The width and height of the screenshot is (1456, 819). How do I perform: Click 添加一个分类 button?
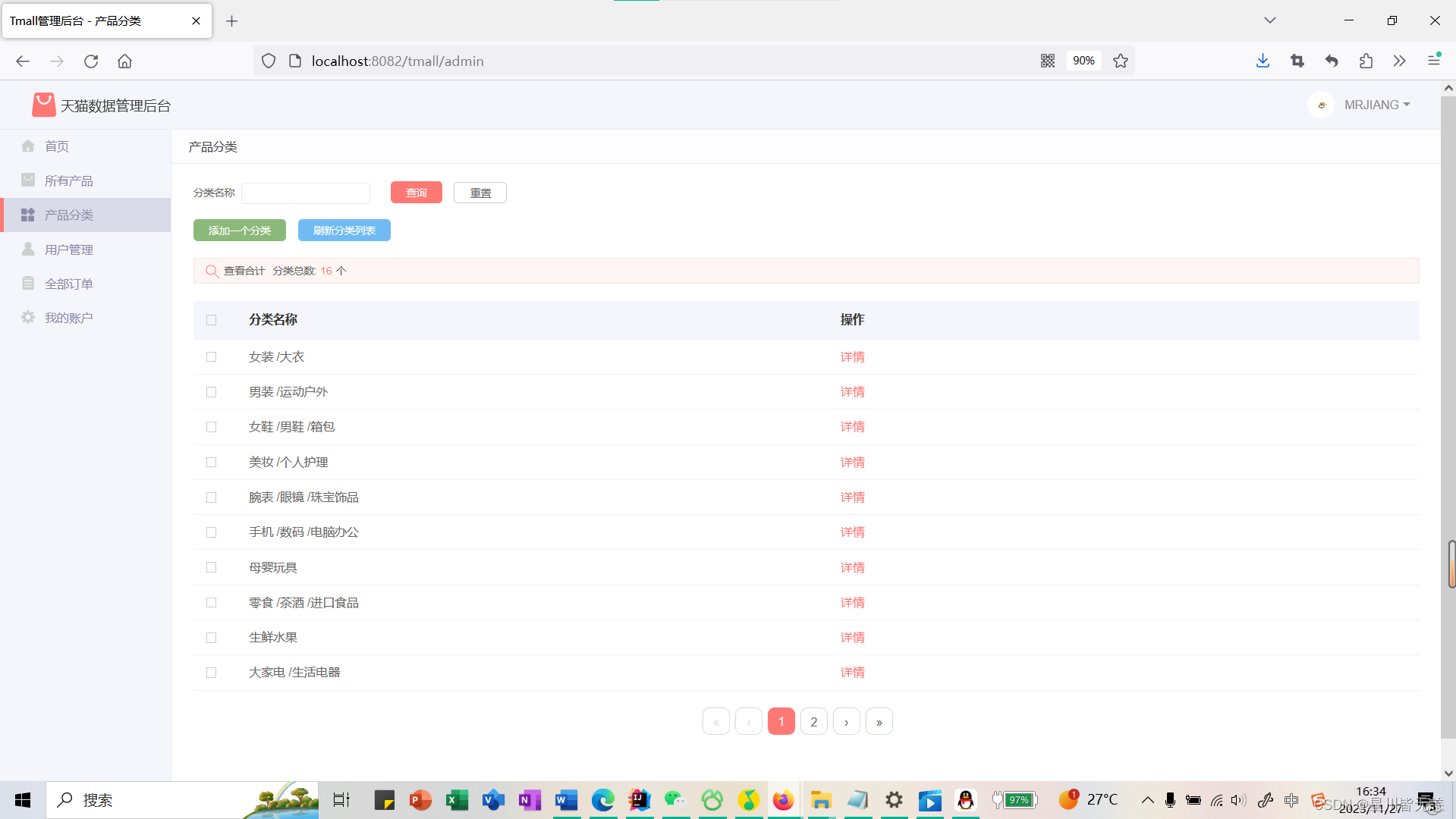(240, 231)
